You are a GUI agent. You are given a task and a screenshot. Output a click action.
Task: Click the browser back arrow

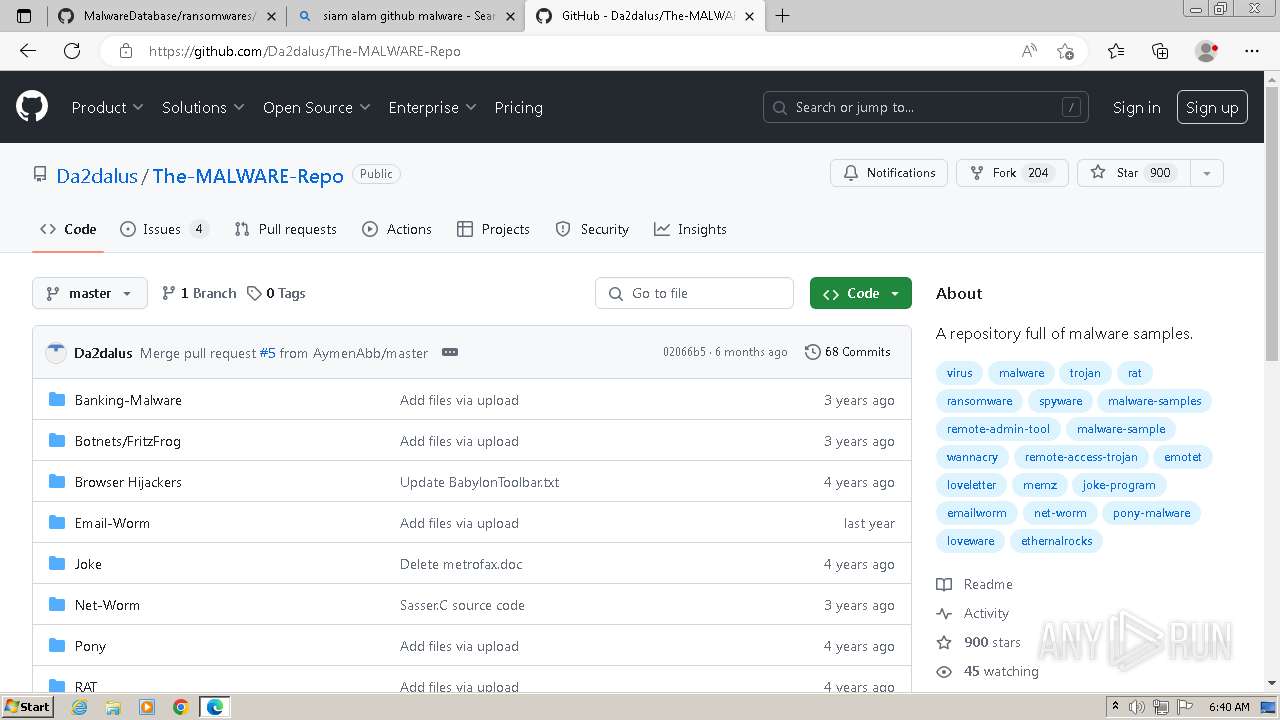pos(28,51)
